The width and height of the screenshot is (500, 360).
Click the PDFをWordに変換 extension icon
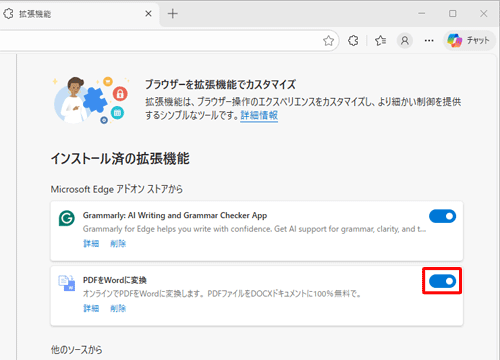click(67, 283)
